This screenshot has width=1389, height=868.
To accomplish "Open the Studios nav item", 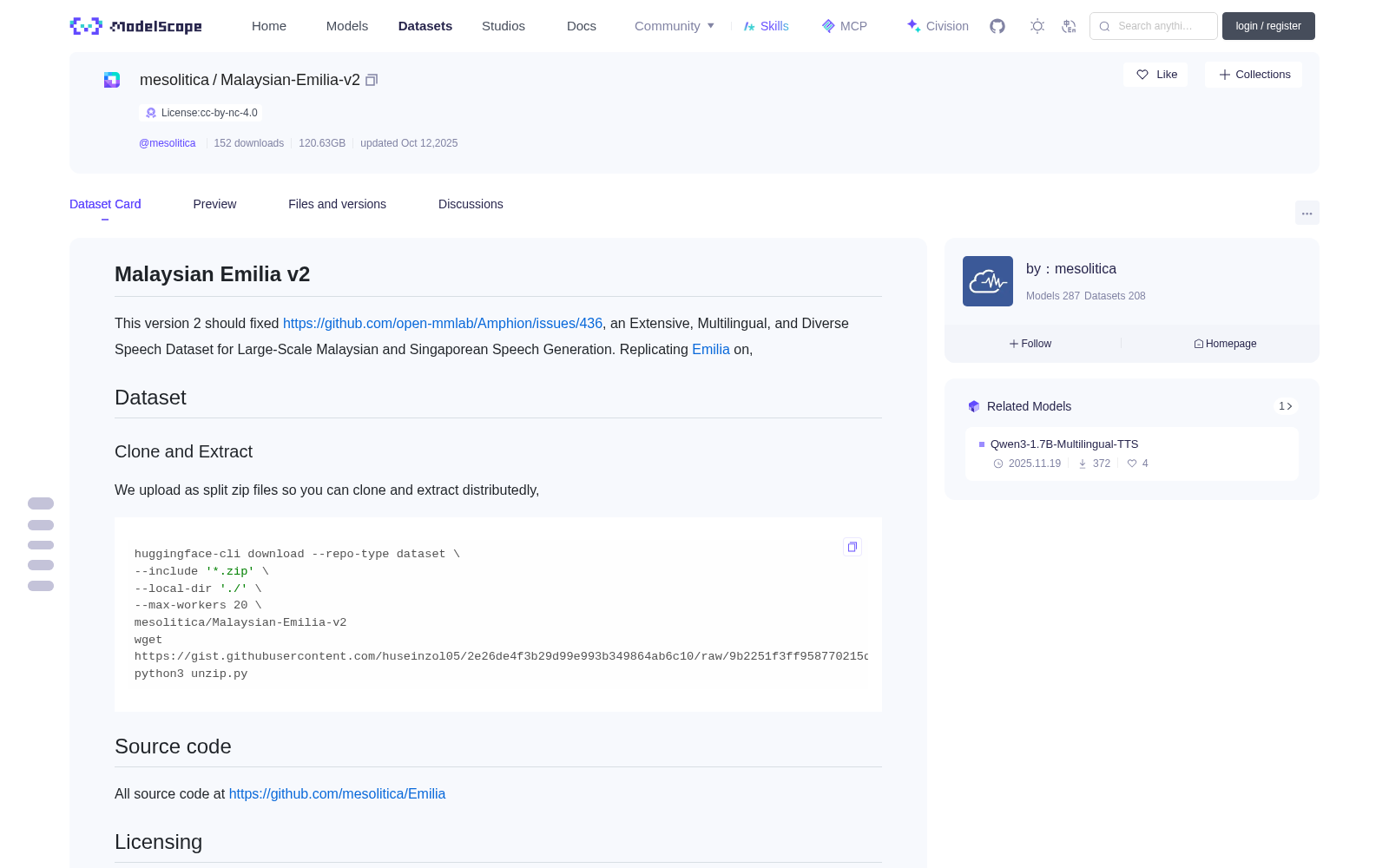I will [x=504, y=26].
